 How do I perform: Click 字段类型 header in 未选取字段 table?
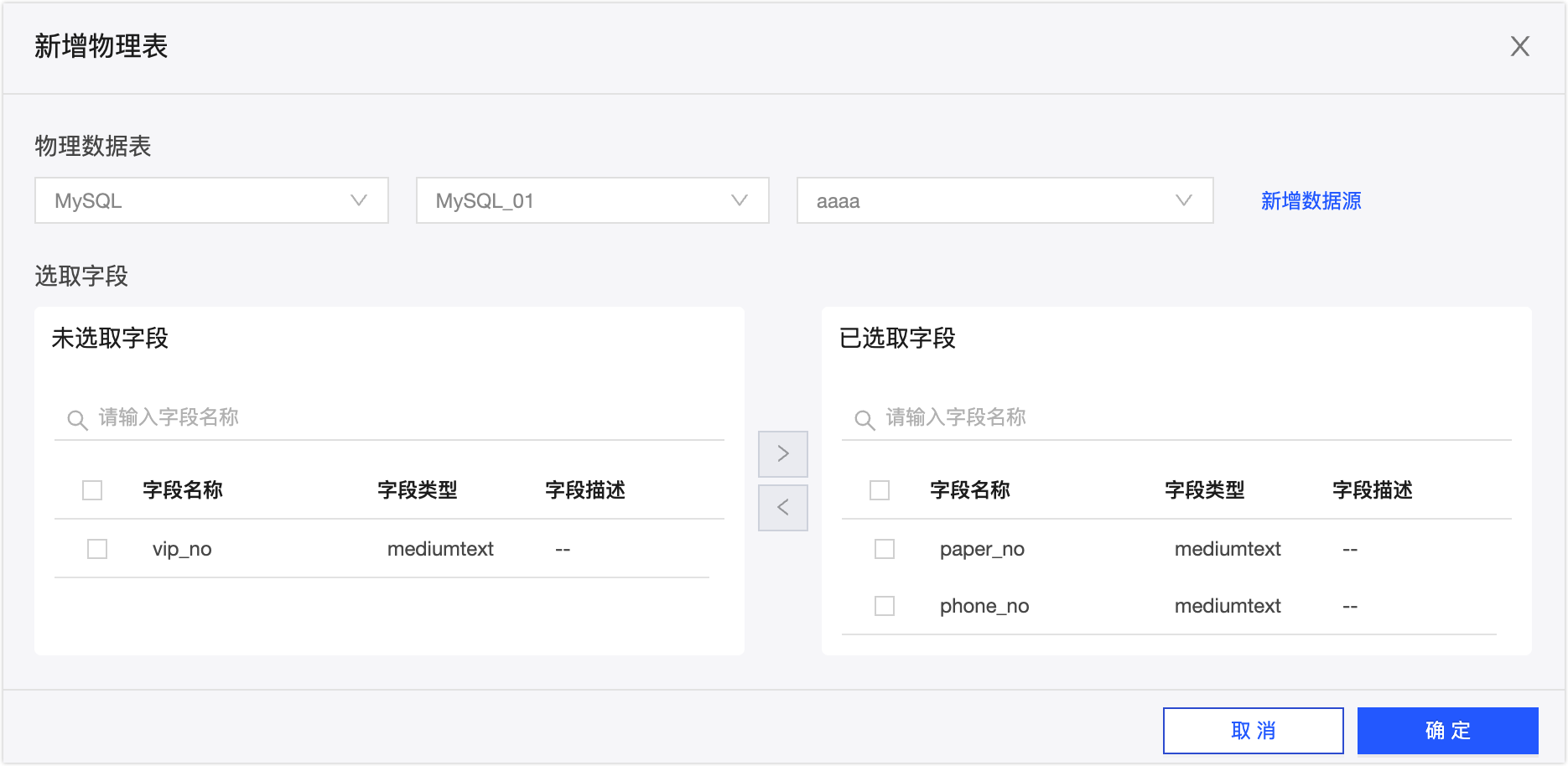[x=418, y=490]
